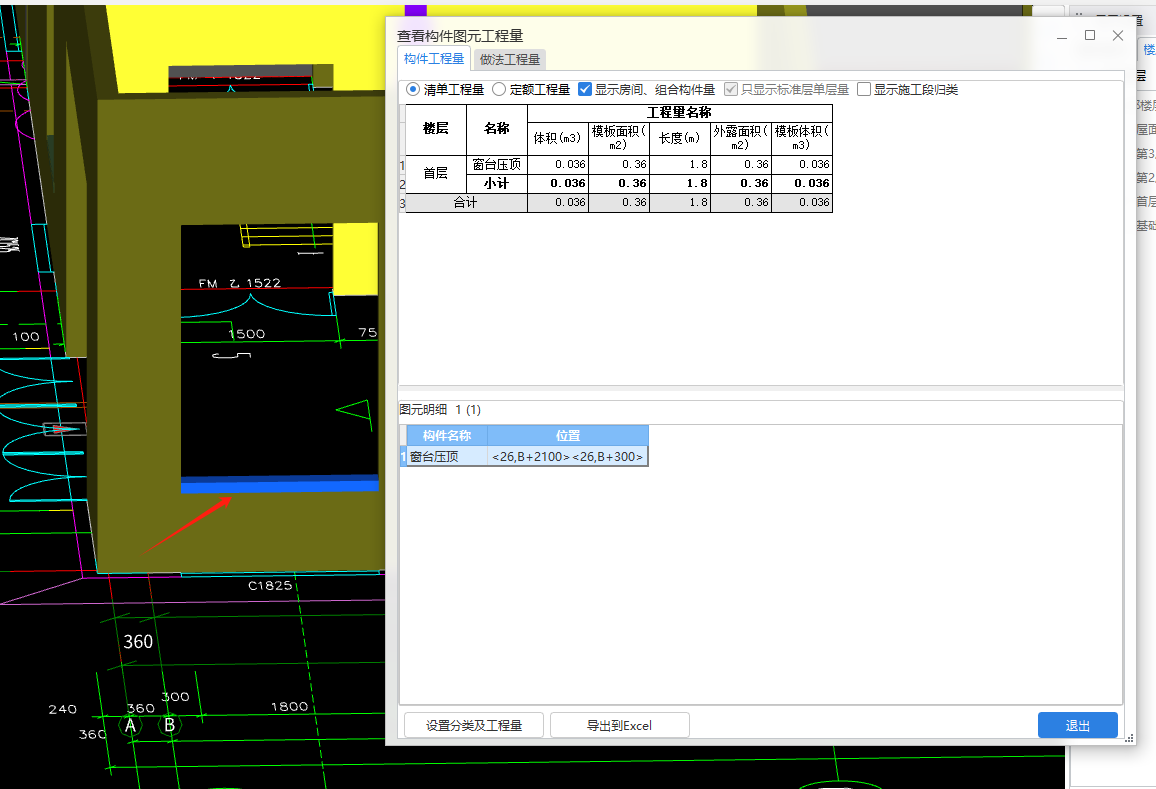
Task: Click 模板体积(m3) column header
Action: [802, 138]
